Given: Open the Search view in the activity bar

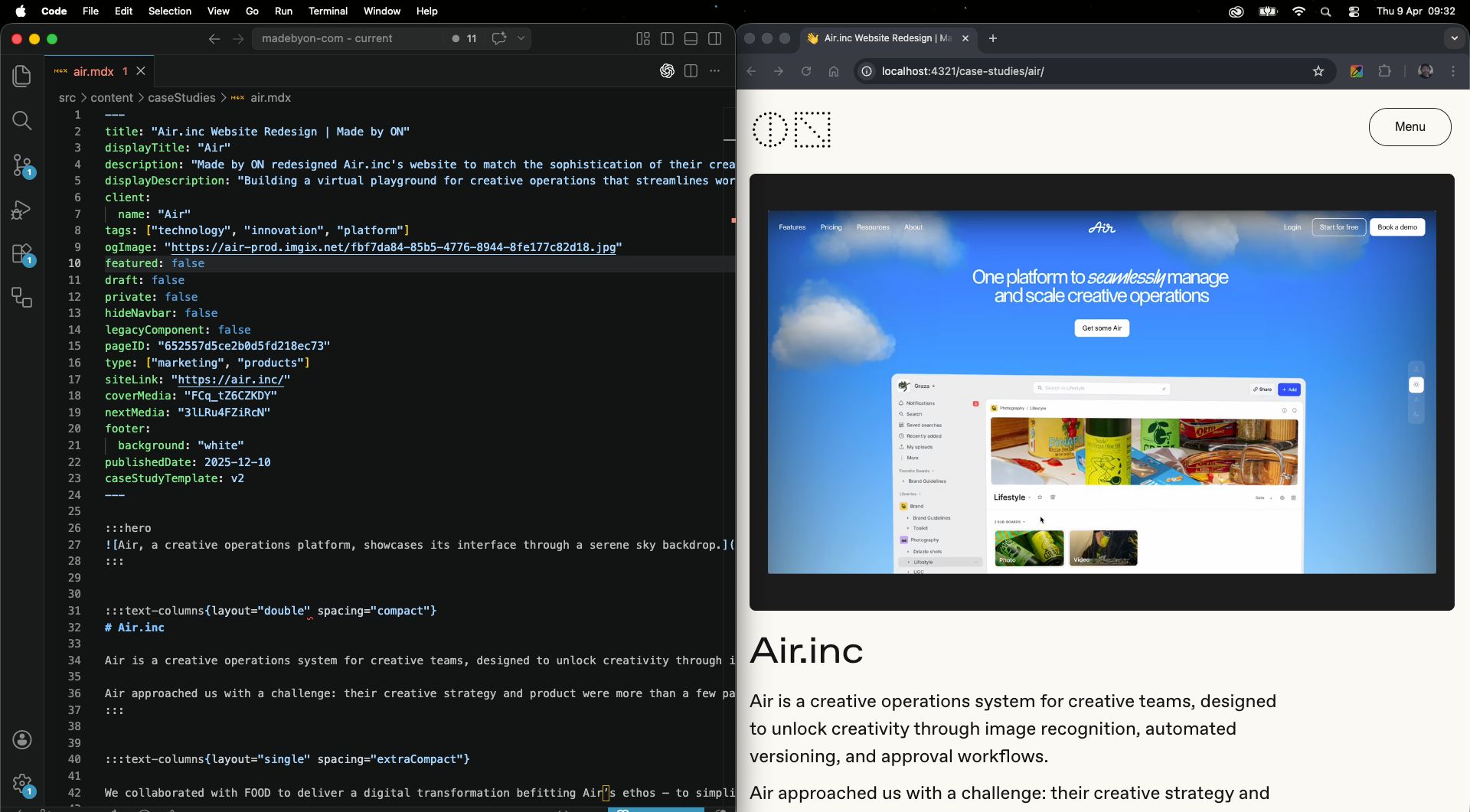Looking at the screenshot, I should (21, 120).
